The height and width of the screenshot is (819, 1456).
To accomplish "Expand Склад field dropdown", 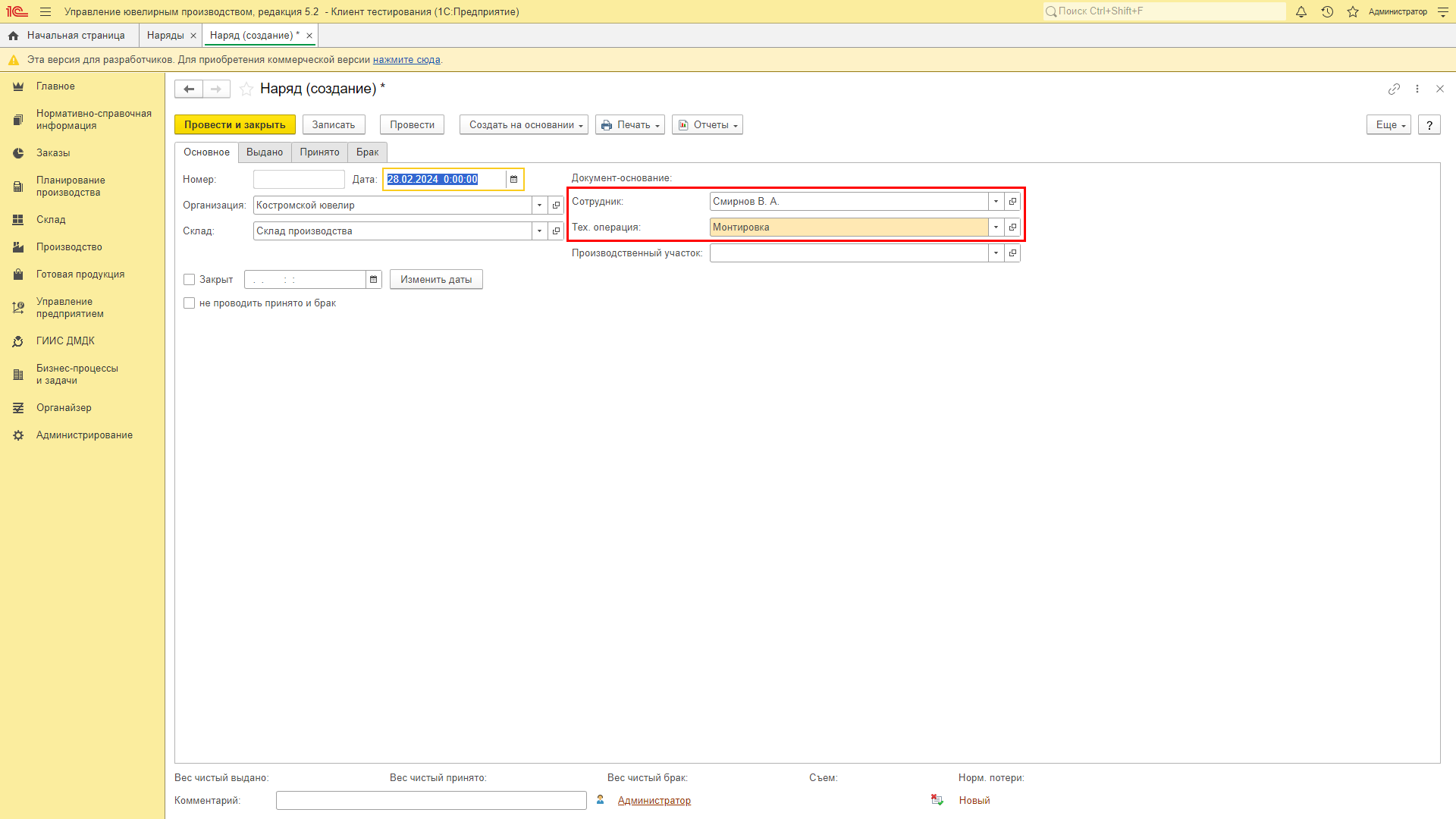I will click(540, 231).
